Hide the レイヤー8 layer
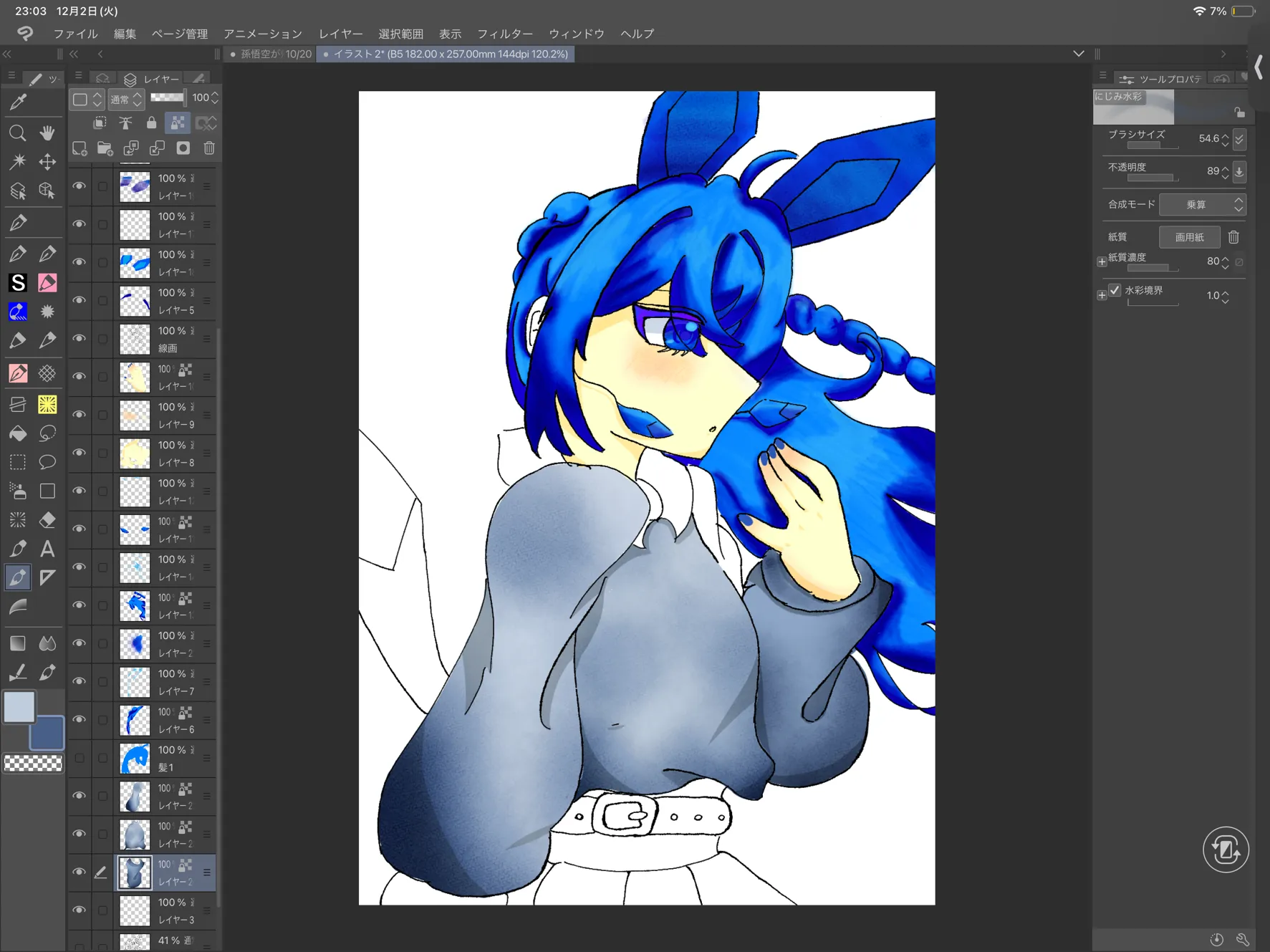Viewport: 1270px width, 952px height. (79, 453)
